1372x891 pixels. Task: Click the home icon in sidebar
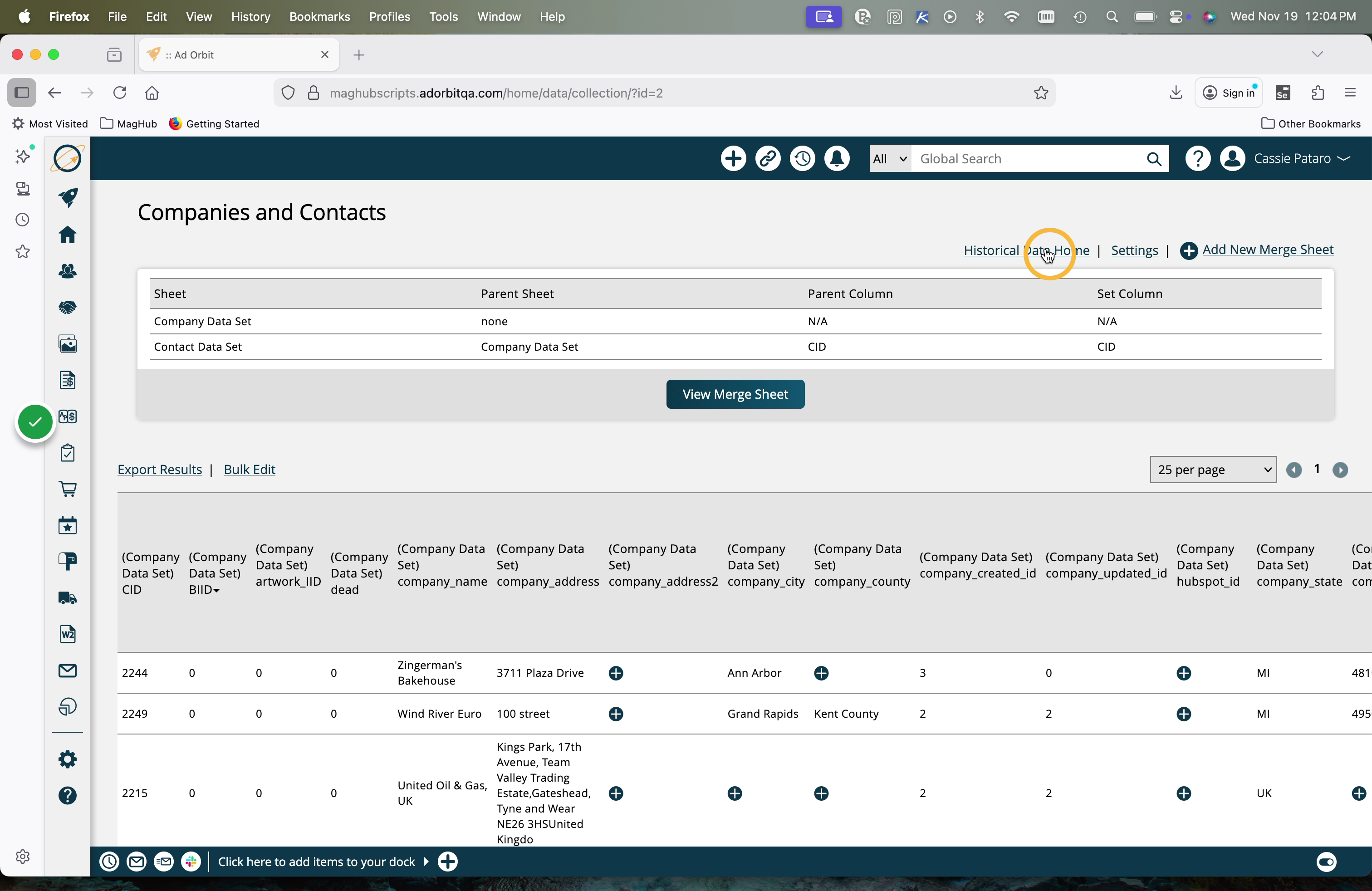(x=68, y=235)
